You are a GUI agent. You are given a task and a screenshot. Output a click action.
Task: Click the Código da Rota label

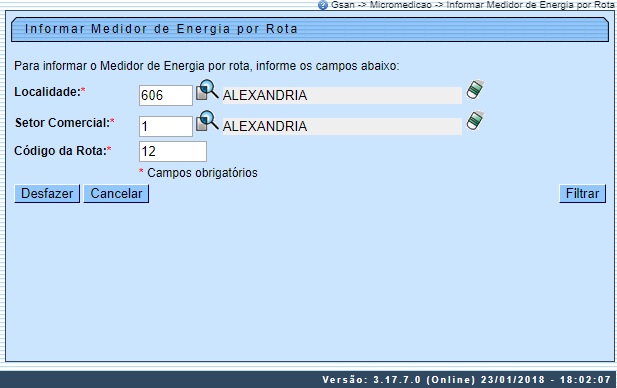point(63,151)
